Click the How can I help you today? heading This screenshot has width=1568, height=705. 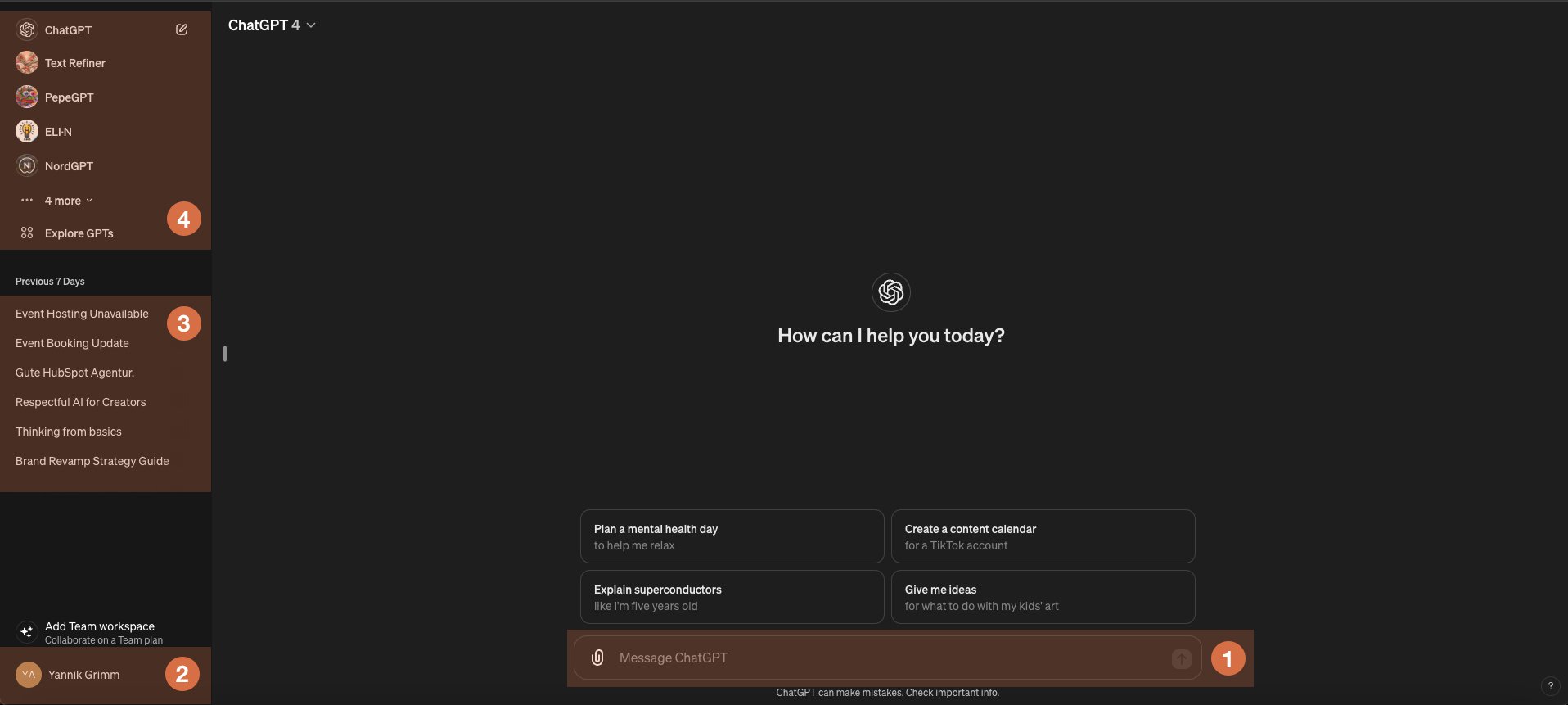pos(891,336)
